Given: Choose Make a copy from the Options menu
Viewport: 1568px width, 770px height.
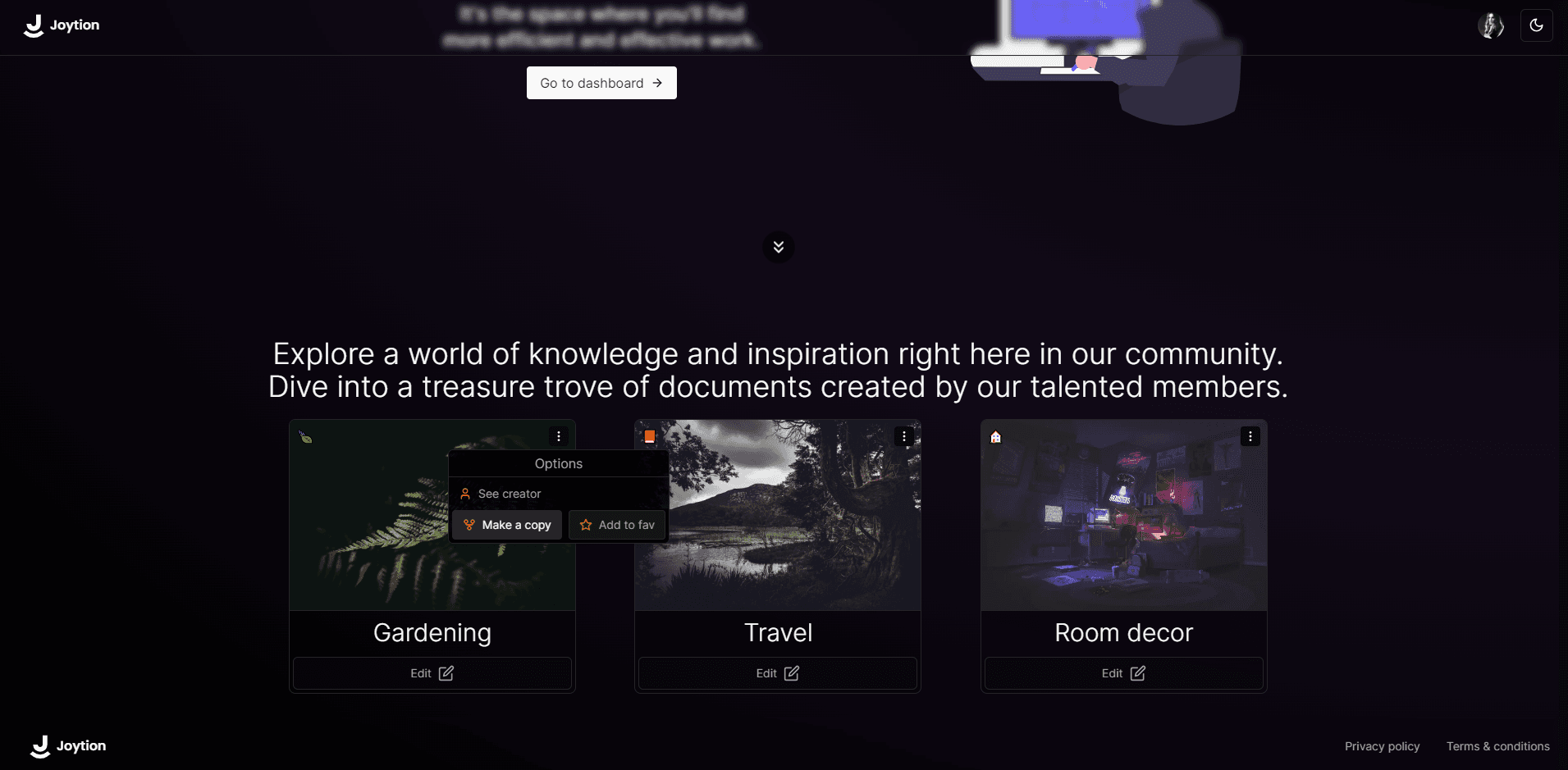Looking at the screenshot, I should (507, 525).
